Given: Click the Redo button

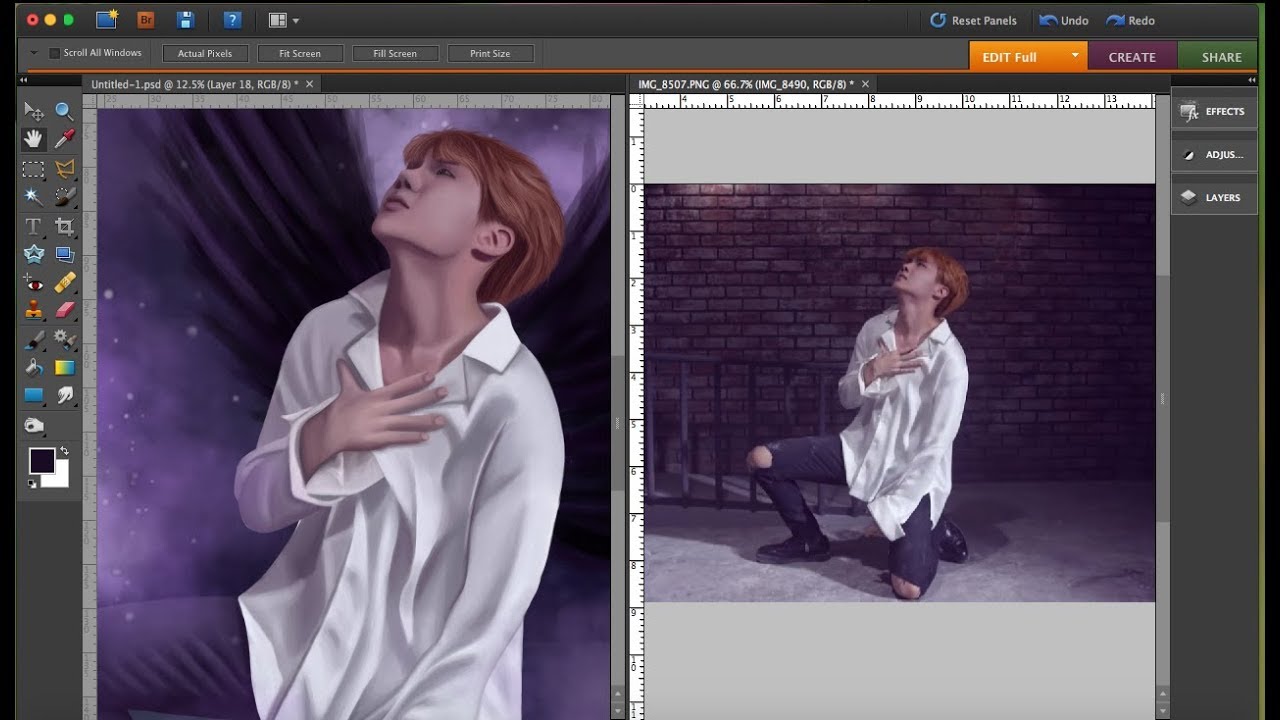Looking at the screenshot, I should click(1130, 20).
